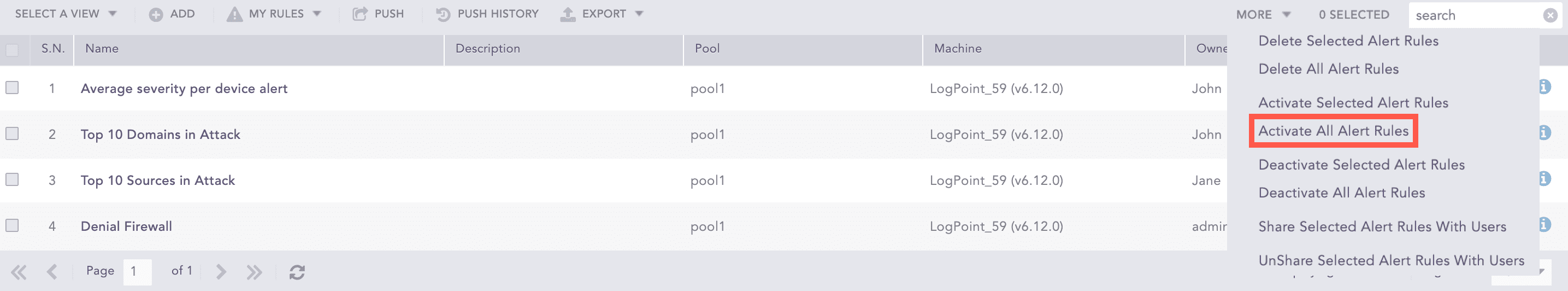Click the Add plus icon
Screen dimensions: 1568x291
click(x=156, y=14)
